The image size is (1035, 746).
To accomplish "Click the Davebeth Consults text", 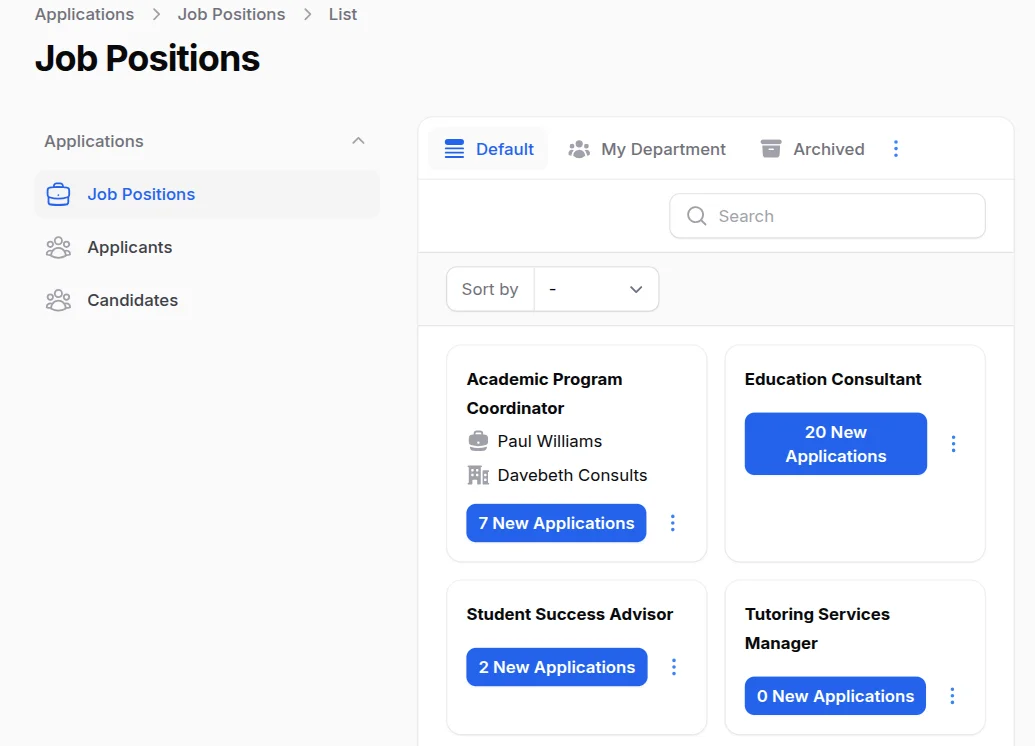I will click(572, 475).
